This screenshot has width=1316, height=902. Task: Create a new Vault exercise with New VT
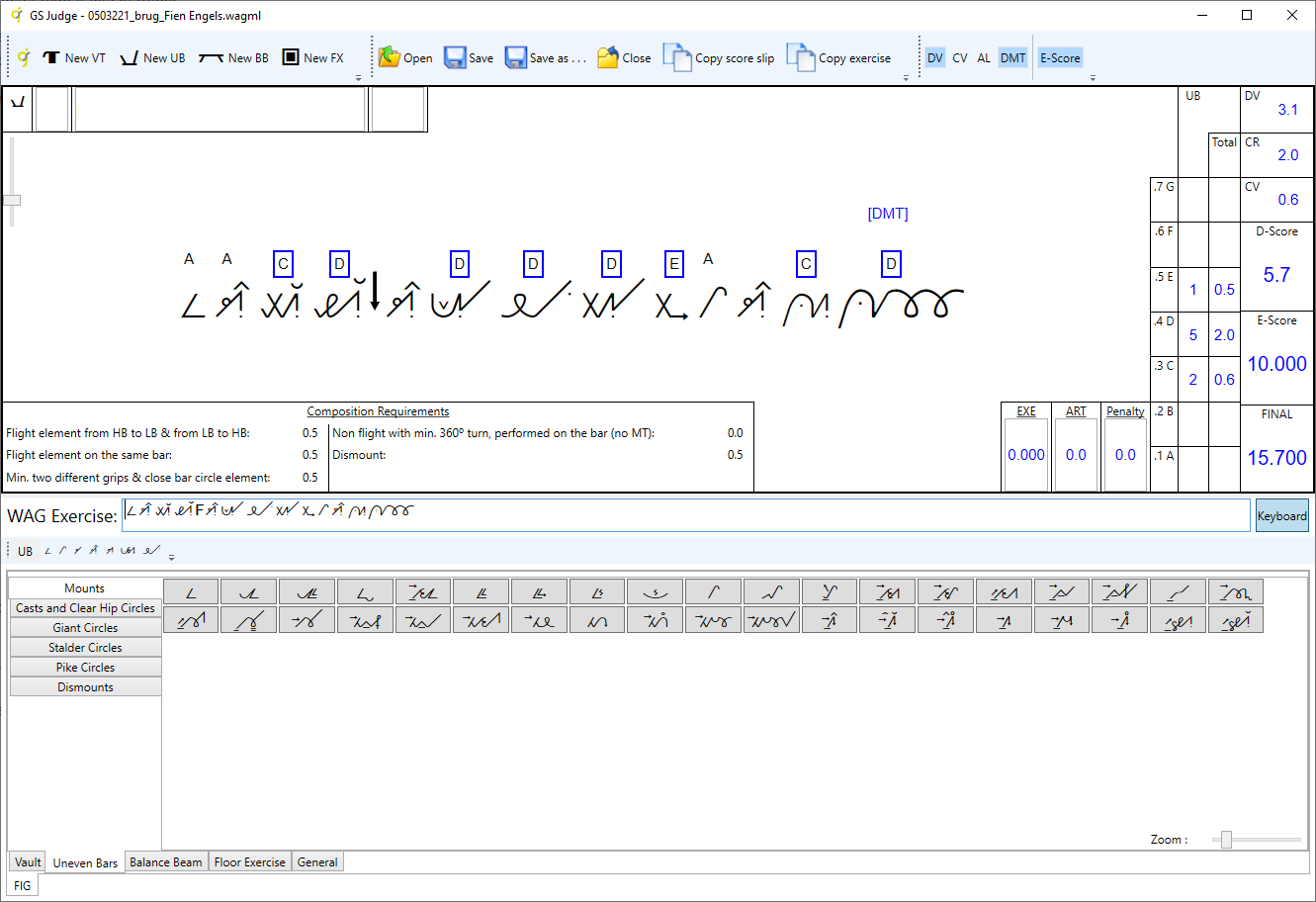click(x=74, y=57)
